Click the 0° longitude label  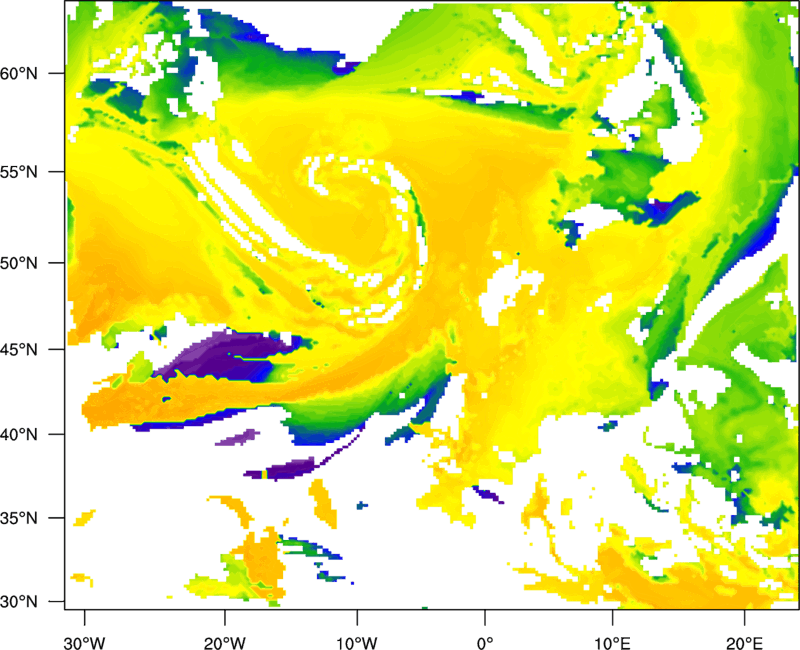pos(485,643)
